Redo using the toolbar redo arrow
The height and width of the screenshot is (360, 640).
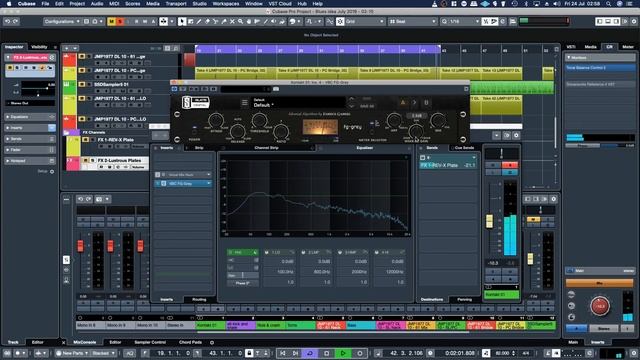tap(15, 21)
